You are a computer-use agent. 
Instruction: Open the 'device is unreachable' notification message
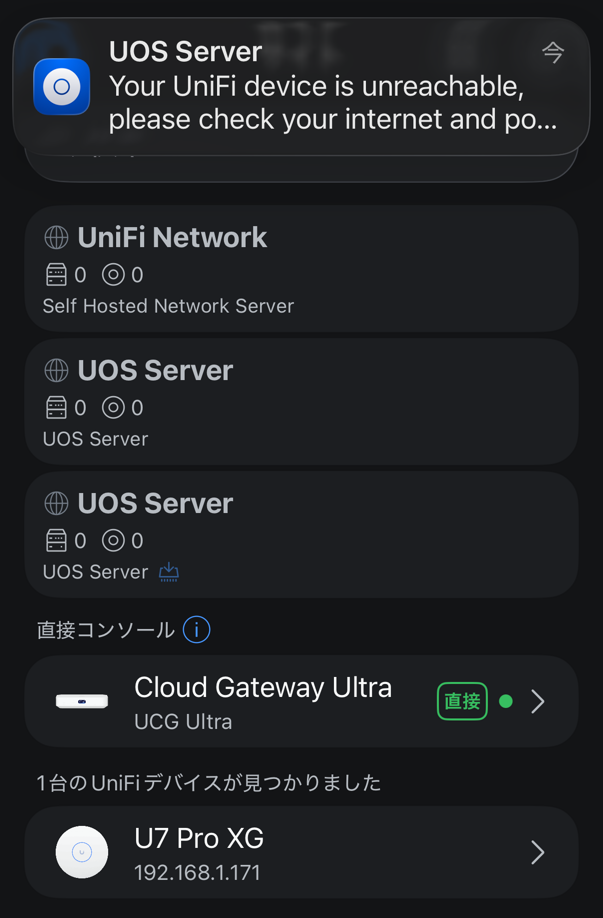coord(330,104)
